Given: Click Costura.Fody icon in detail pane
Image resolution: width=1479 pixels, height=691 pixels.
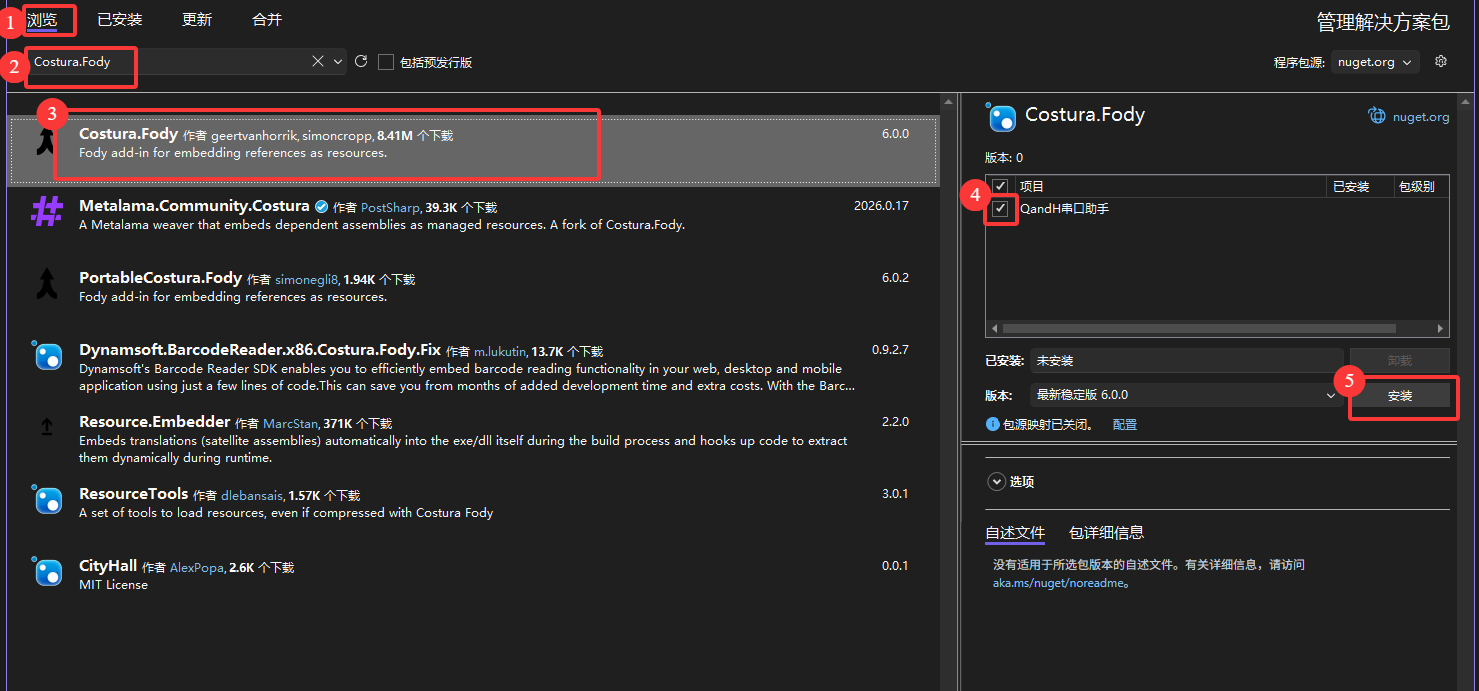Looking at the screenshot, I should click(x=1001, y=117).
